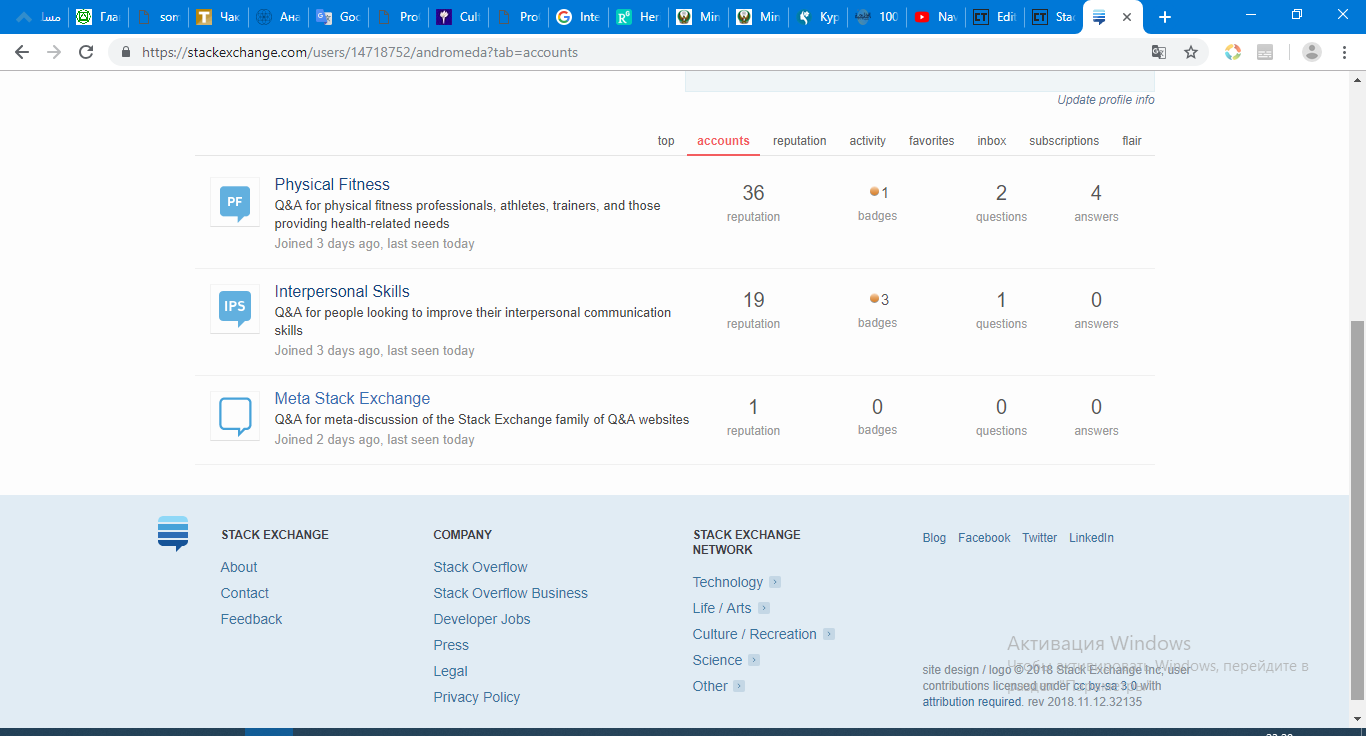Open the Physical Fitness site icon

[x=235, y=202]
